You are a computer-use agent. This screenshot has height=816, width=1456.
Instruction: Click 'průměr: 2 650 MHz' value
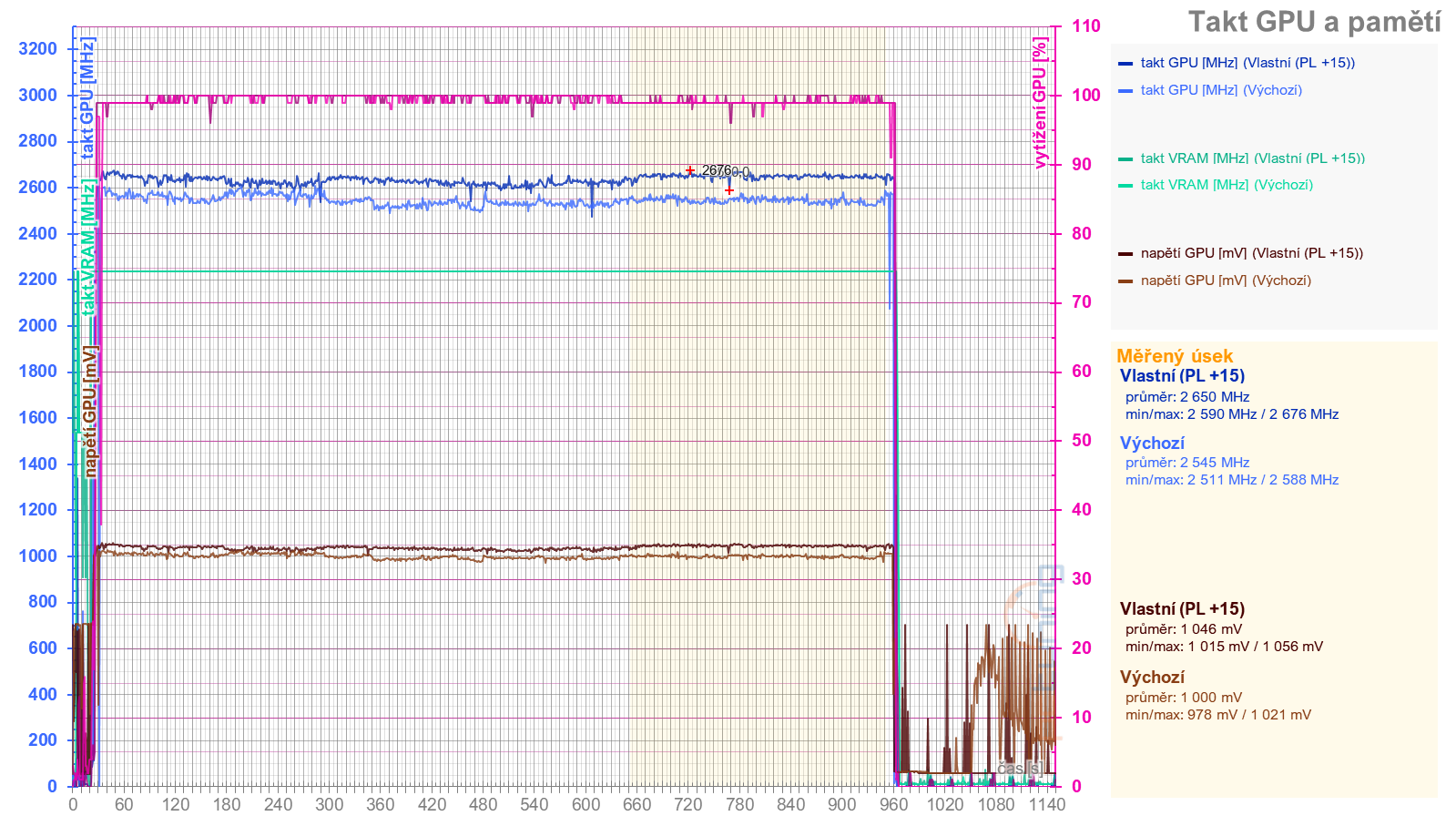1187,397
